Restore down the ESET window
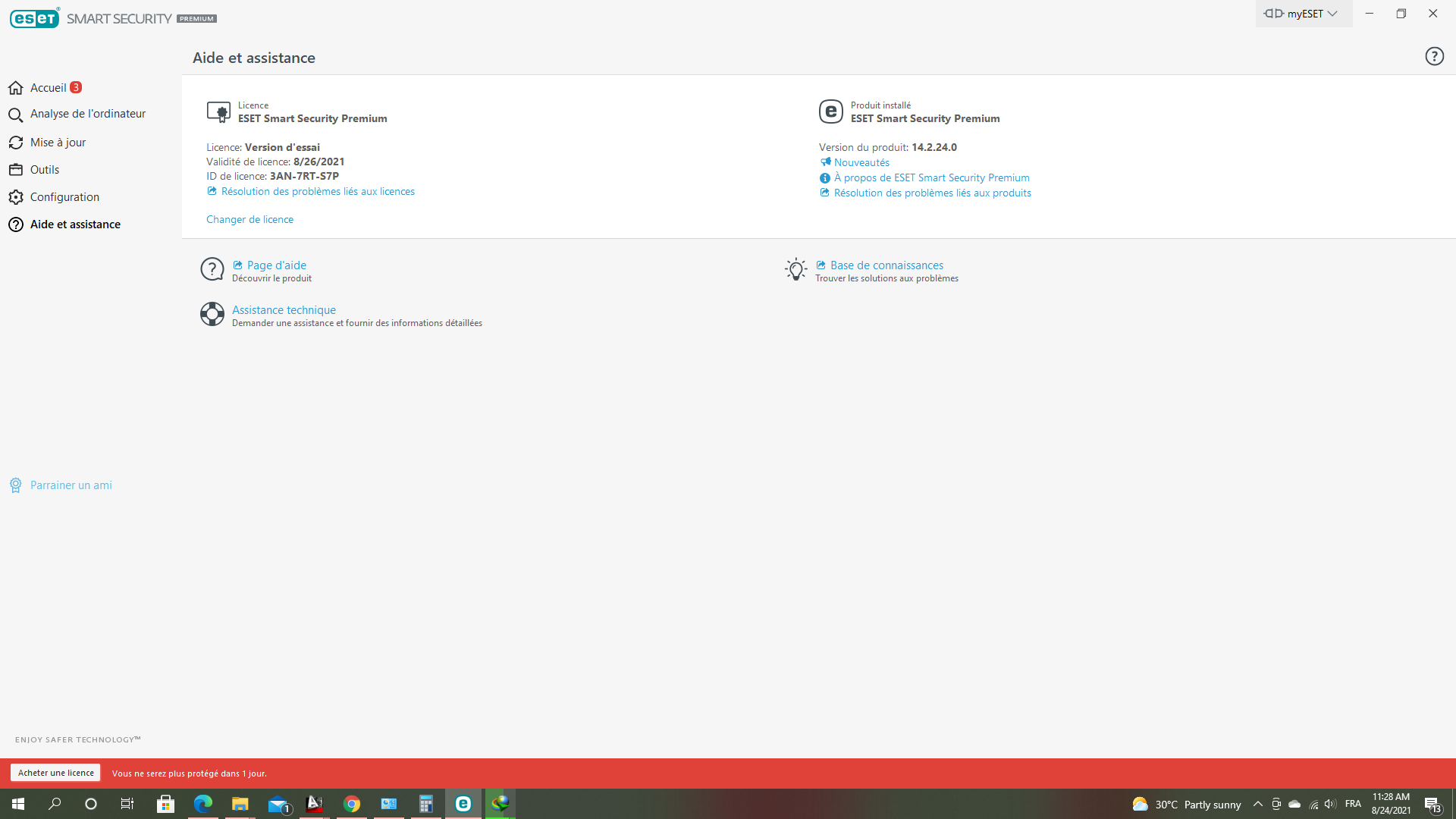The height and width of the screenshot is (819, 1456). tap(1401, 14)
